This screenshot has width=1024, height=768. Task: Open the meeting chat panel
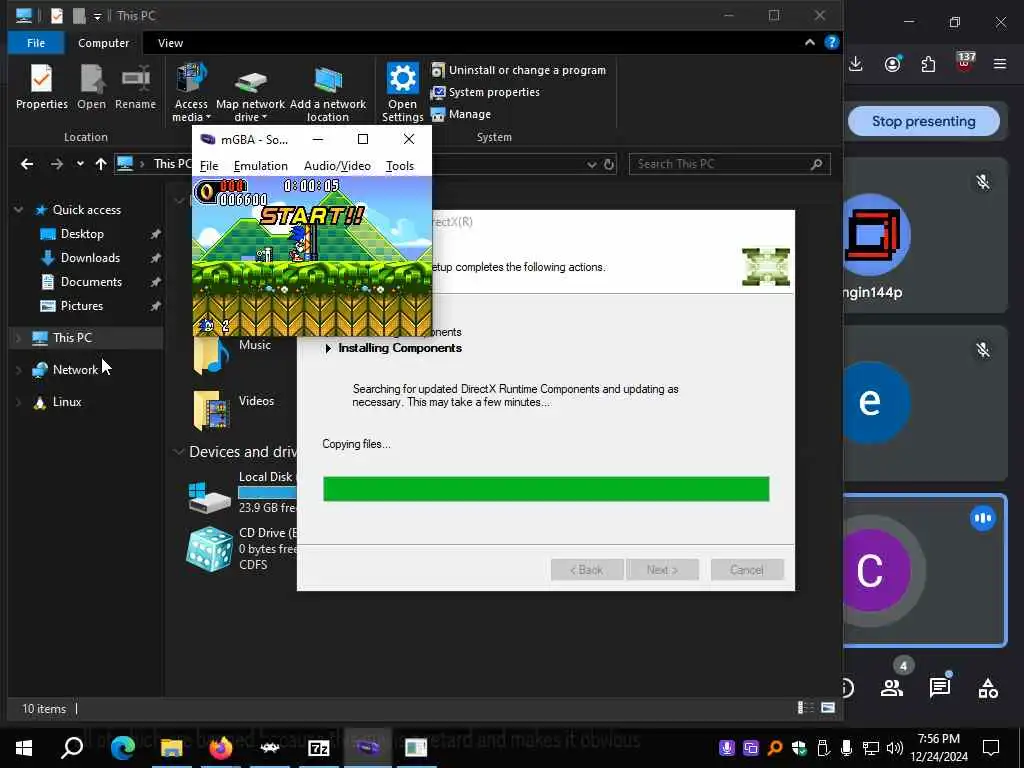pos(940,687)
